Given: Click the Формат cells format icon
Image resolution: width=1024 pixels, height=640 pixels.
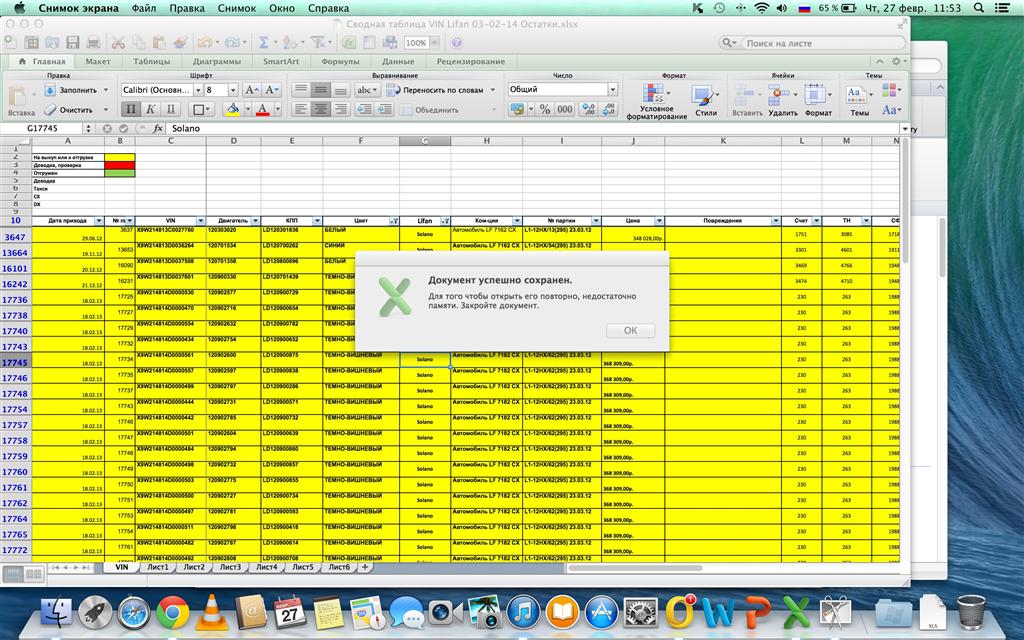Looking at the screenshot, I should point(818,100).
